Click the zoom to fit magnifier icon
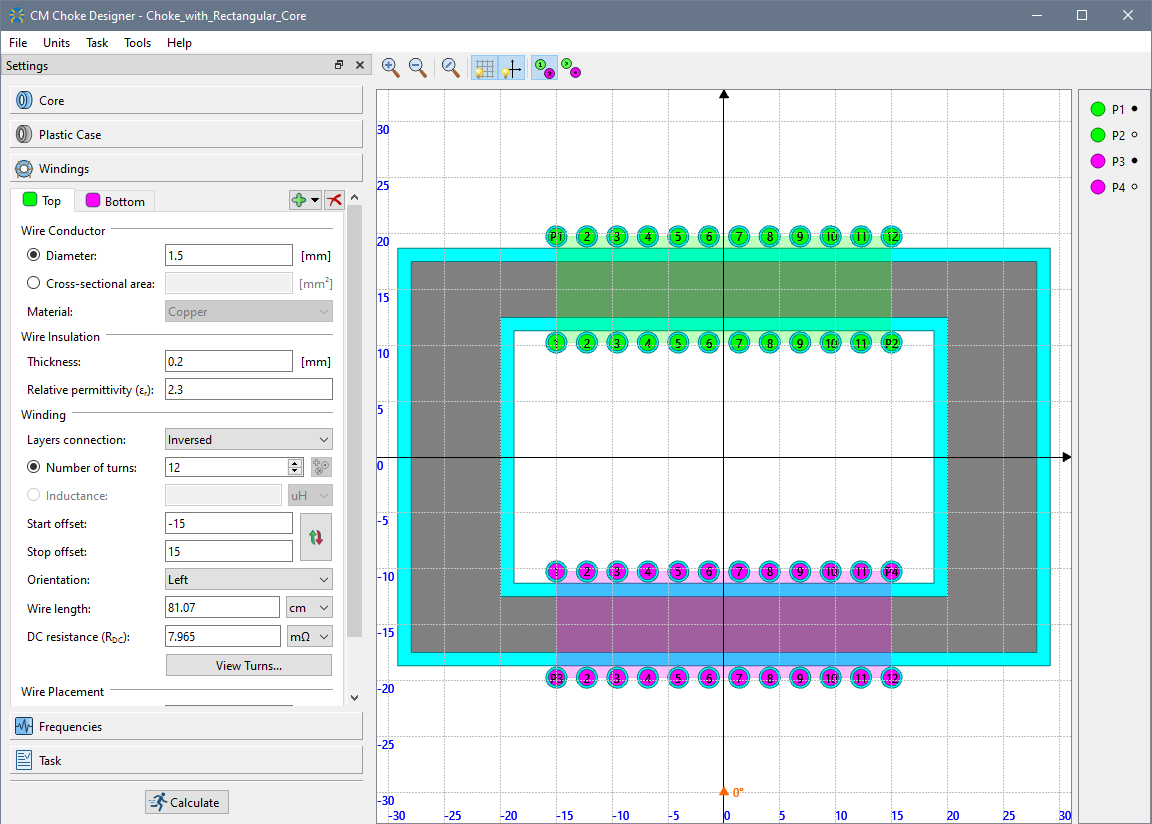Viewport: 1152px width, 824px height. tap(451, 68)
